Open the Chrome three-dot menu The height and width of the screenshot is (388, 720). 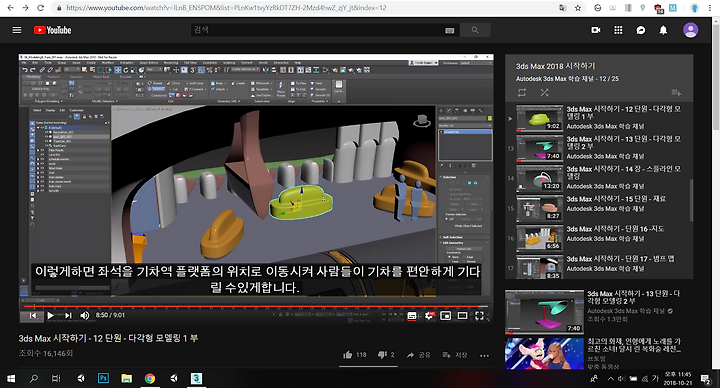click(x=710, y=8)
